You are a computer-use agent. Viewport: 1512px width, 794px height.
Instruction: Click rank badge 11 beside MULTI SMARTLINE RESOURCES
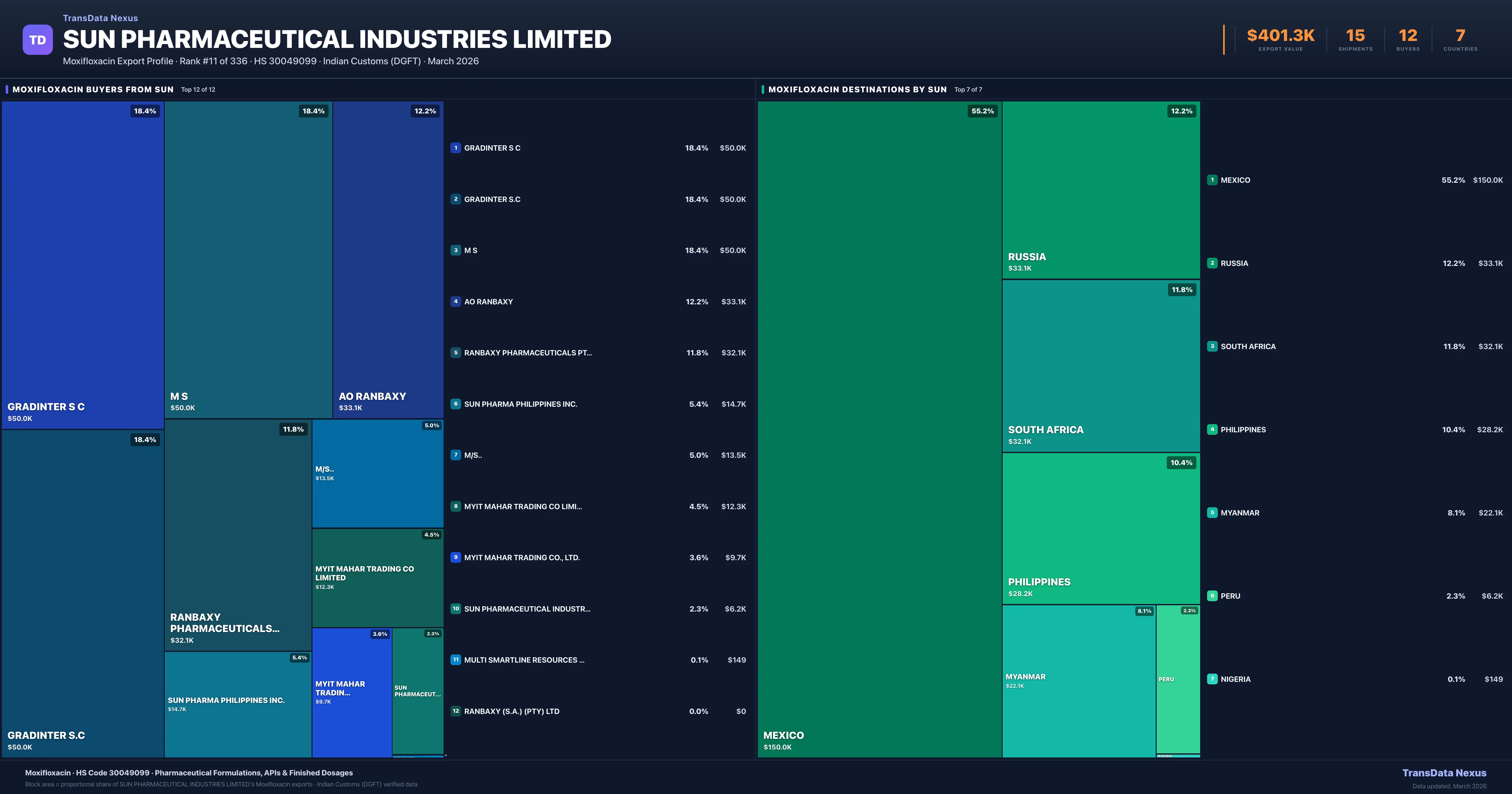tap(455, 660)
